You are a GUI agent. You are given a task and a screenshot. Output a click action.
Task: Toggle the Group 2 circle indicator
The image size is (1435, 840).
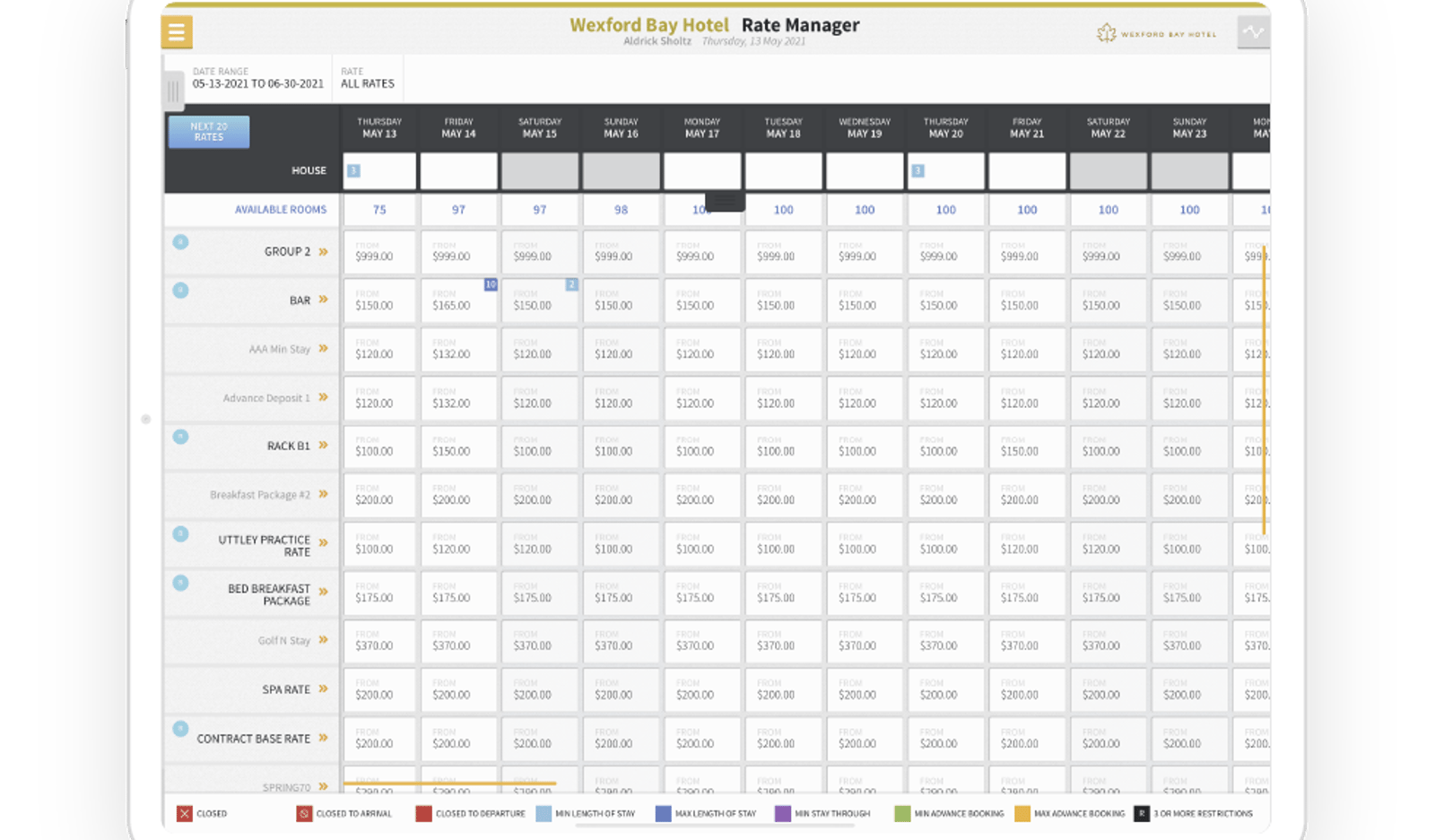(x=180, y=242)
